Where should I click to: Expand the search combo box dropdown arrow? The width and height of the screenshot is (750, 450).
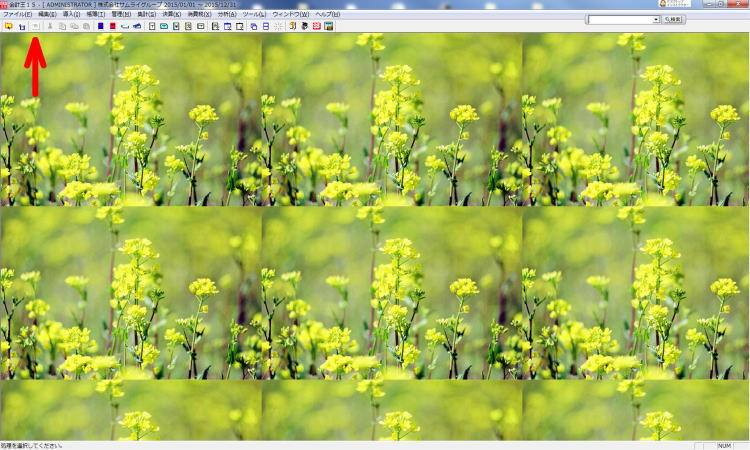[656, 19]
